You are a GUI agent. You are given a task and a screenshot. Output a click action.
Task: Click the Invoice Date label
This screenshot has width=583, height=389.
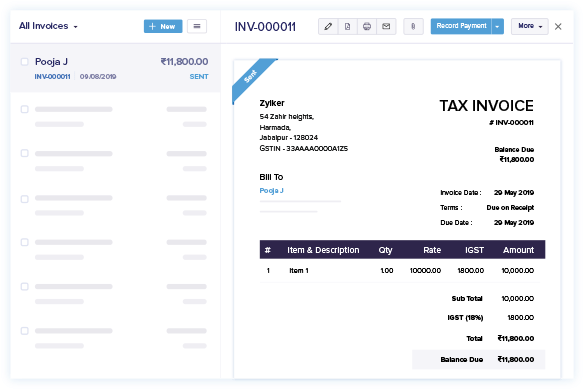click(x=461, y=193)
